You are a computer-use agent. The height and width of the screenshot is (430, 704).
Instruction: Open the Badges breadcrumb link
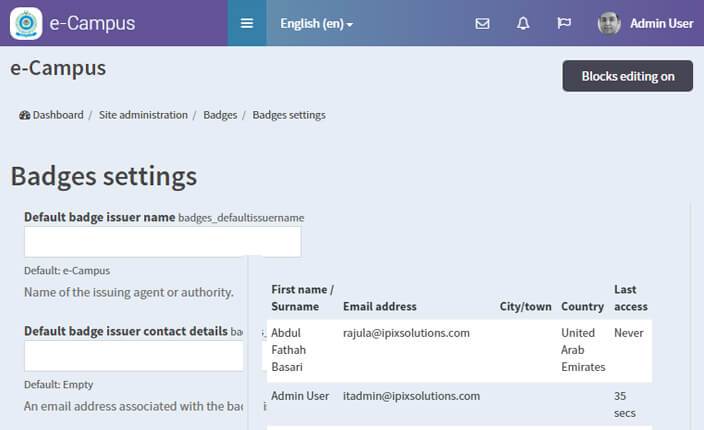pos(220,115)
